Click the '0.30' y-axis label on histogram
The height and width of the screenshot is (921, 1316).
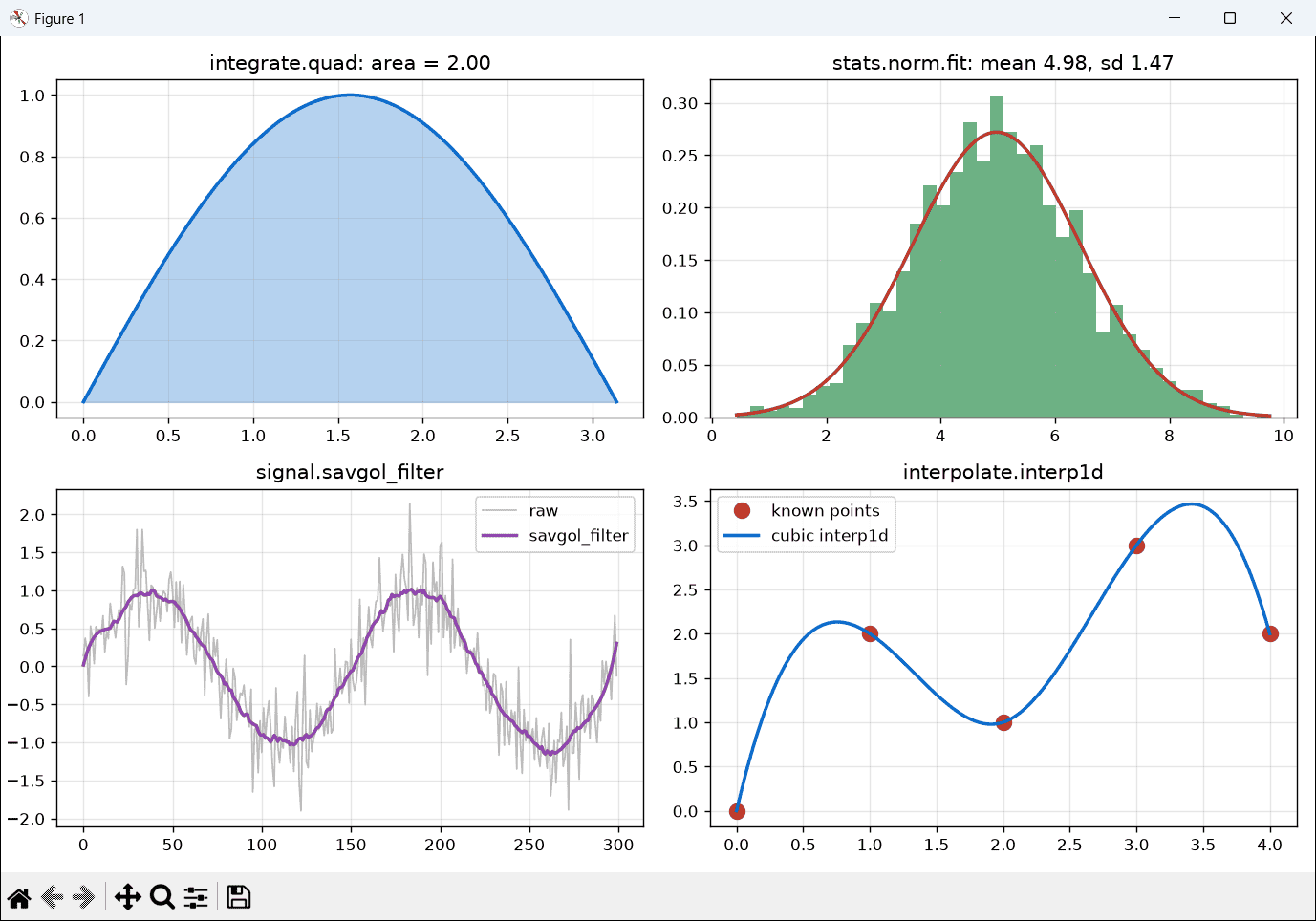coord(680,103)
